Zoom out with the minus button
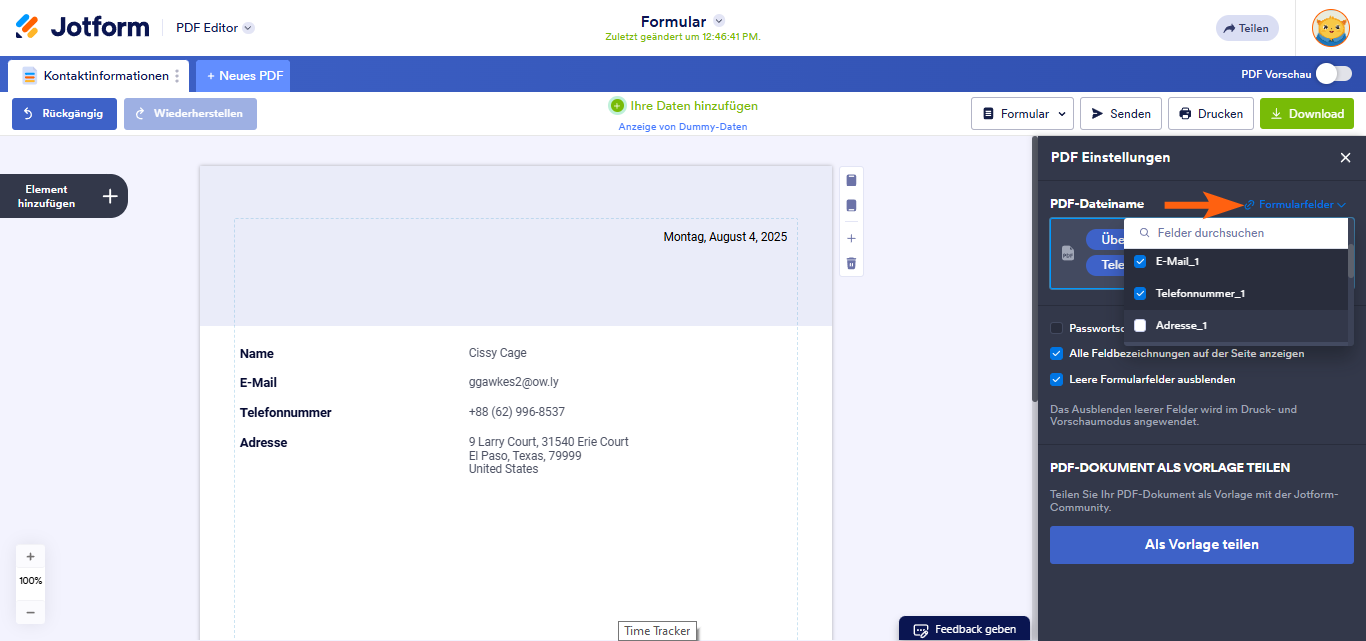This screenshot has height=641, width=1366. 30,612
